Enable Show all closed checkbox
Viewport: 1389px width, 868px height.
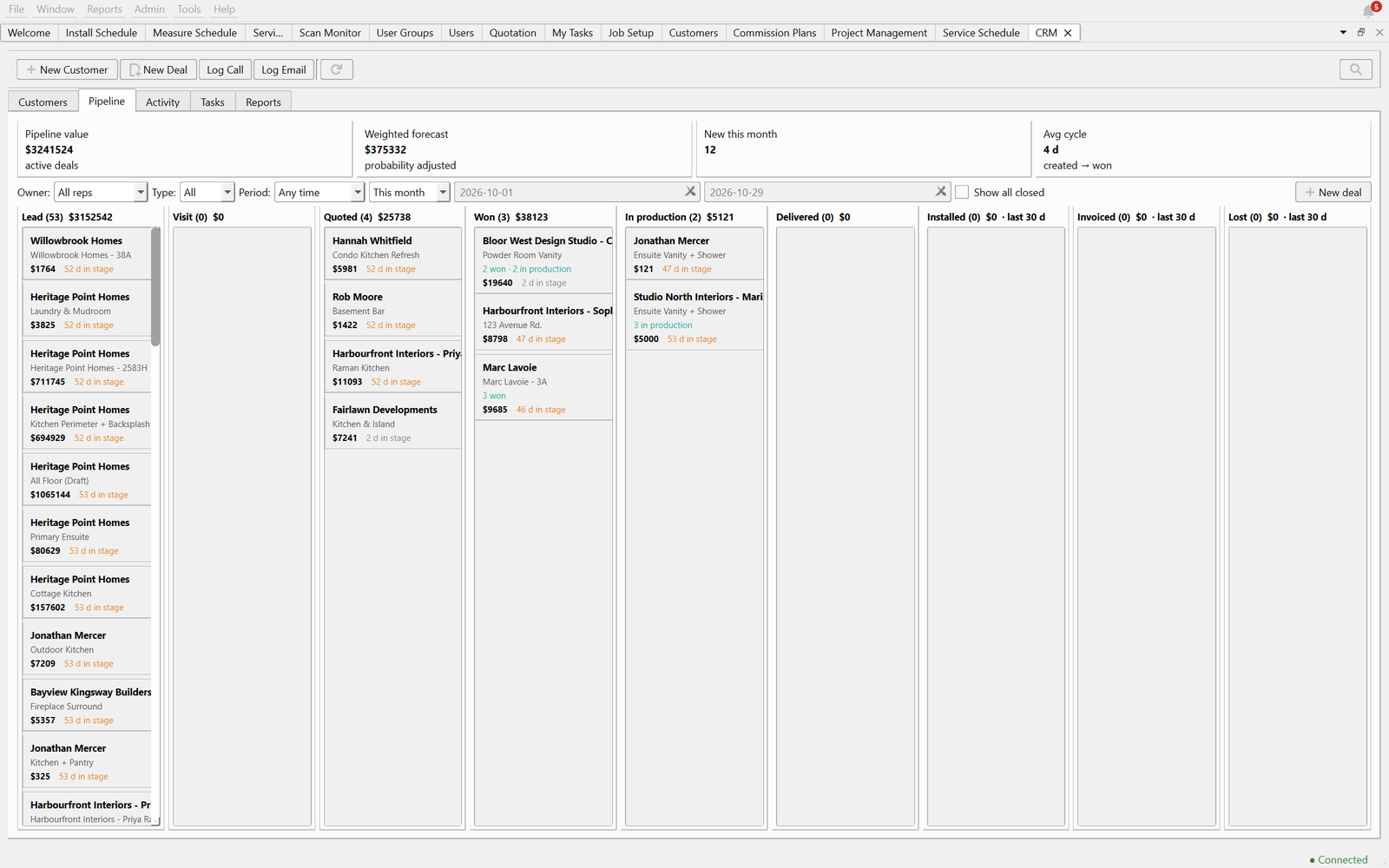(x=962, y=192)
